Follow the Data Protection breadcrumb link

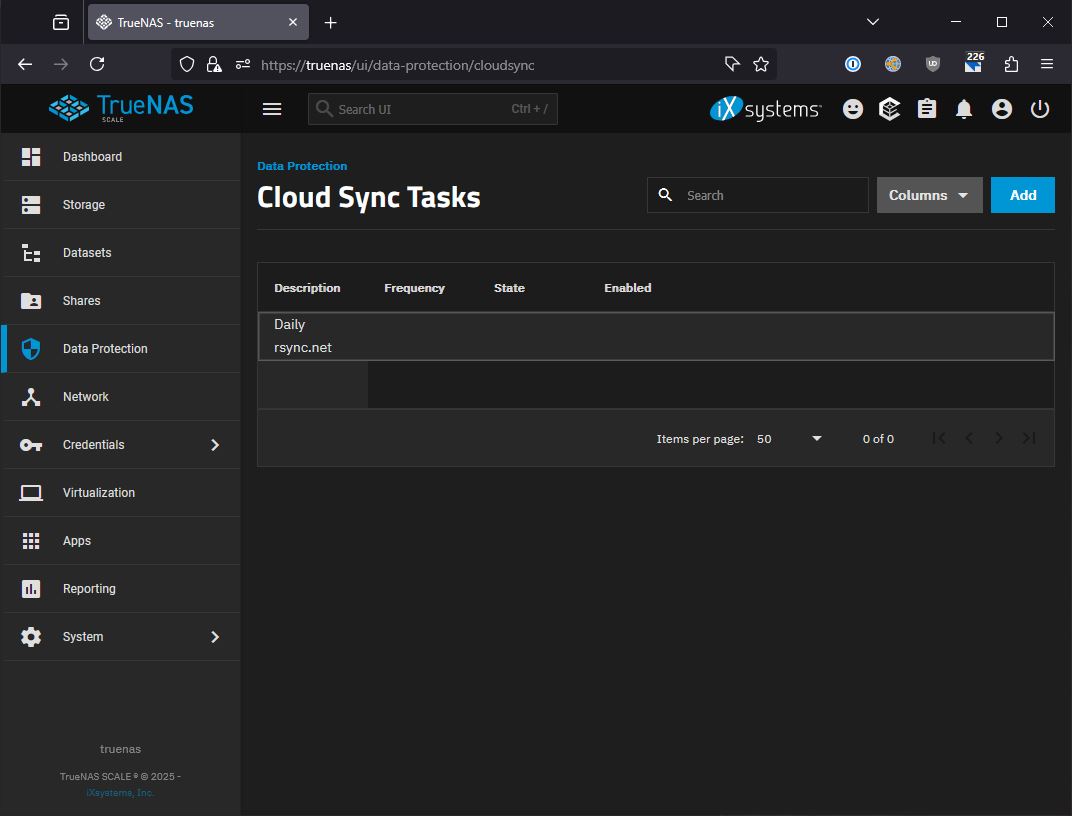[302, 166]
